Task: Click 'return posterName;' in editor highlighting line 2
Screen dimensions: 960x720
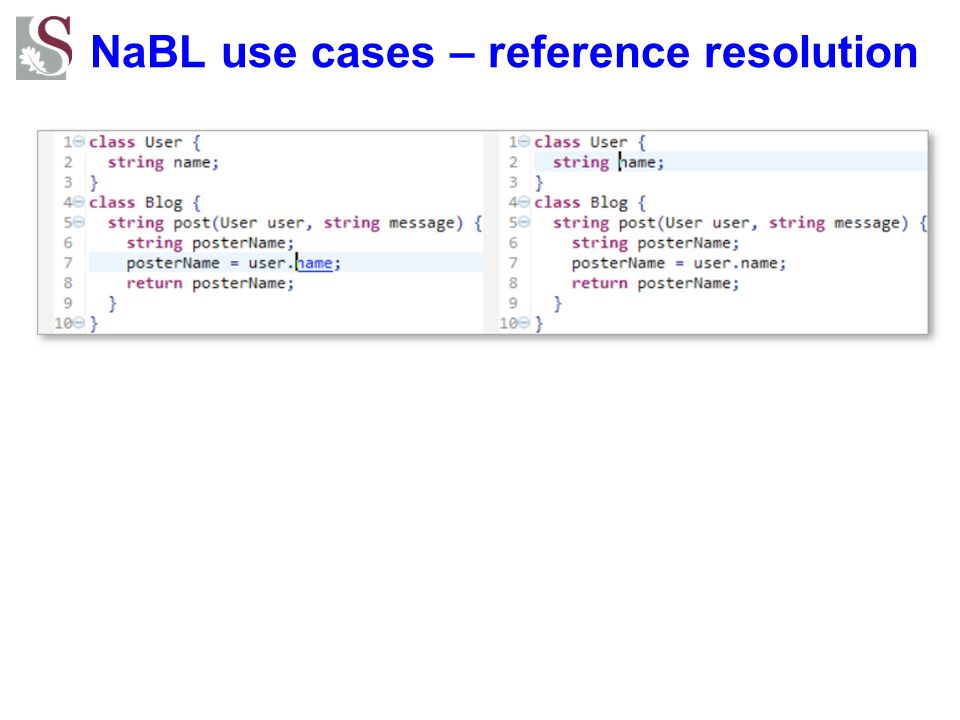Action: pos(656,283)
